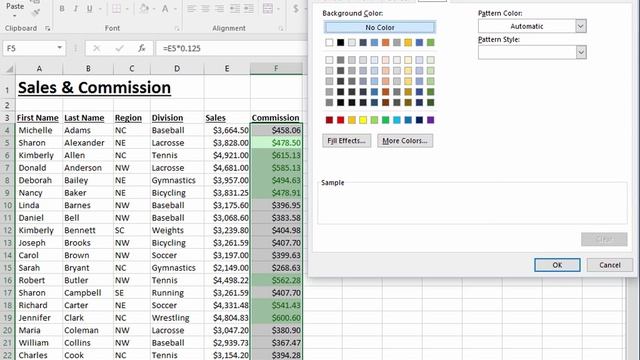Click the Decrease Indent icon
Viewport: 640px width, 360px height.
click(x=235, y=9)
